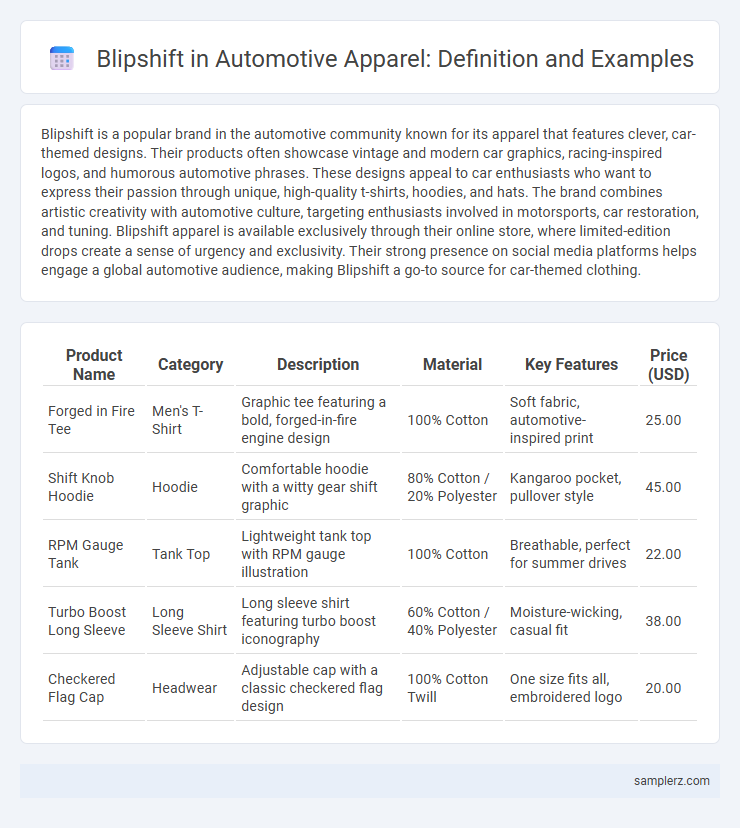Click the 'RPM Gauge Tank' cell
This screenshot has width=740, height=828.
tap(93, 554)
